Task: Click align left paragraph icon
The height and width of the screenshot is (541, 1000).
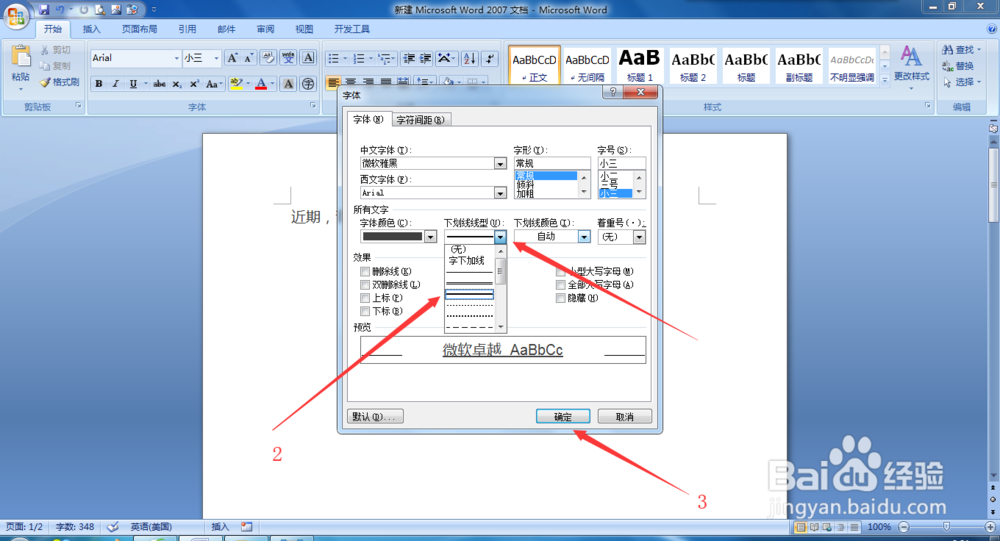Action: [x=334, y=82]
